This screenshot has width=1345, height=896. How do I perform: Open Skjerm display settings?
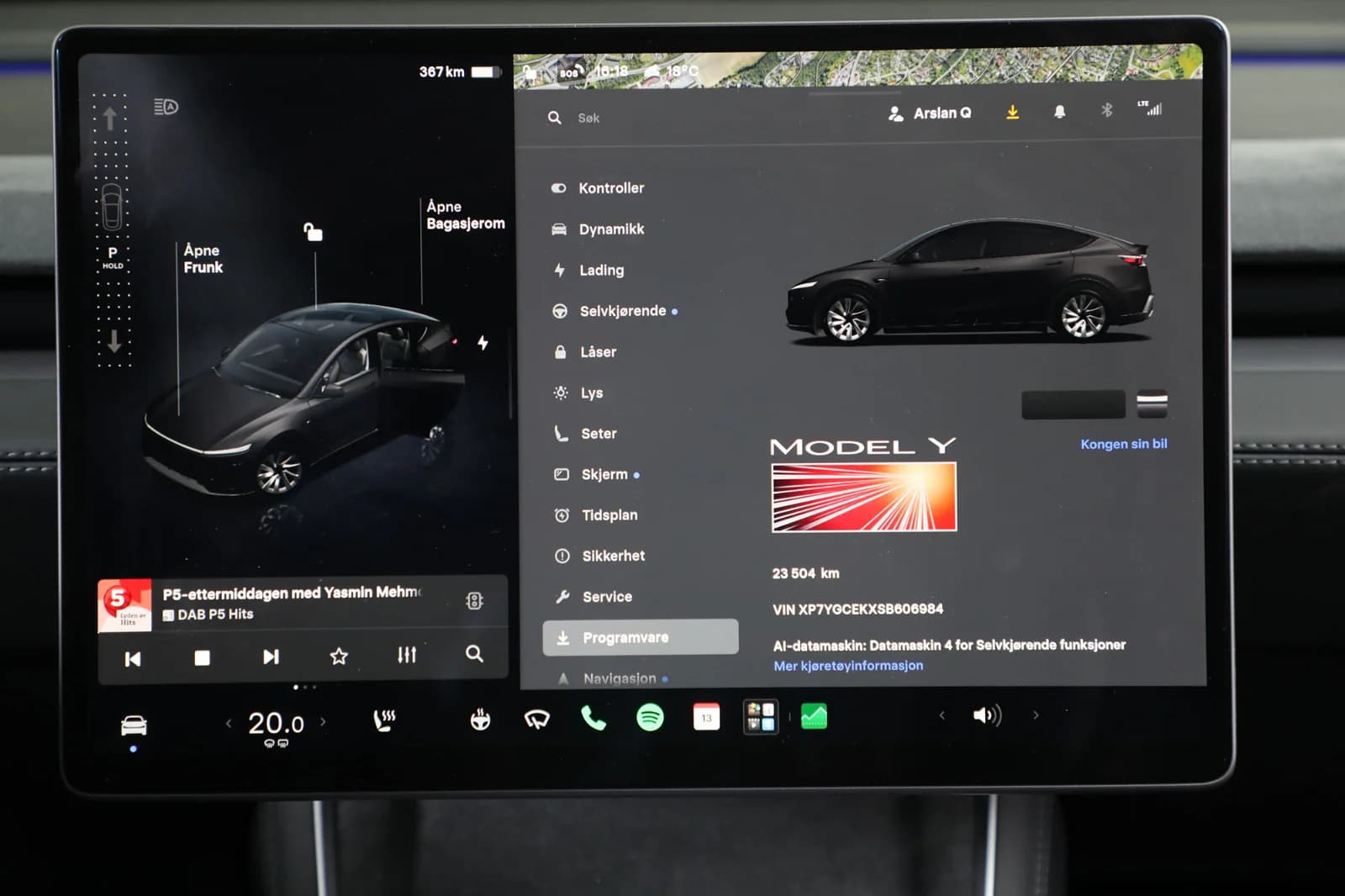pyautogui.click(x=598, y=475)
